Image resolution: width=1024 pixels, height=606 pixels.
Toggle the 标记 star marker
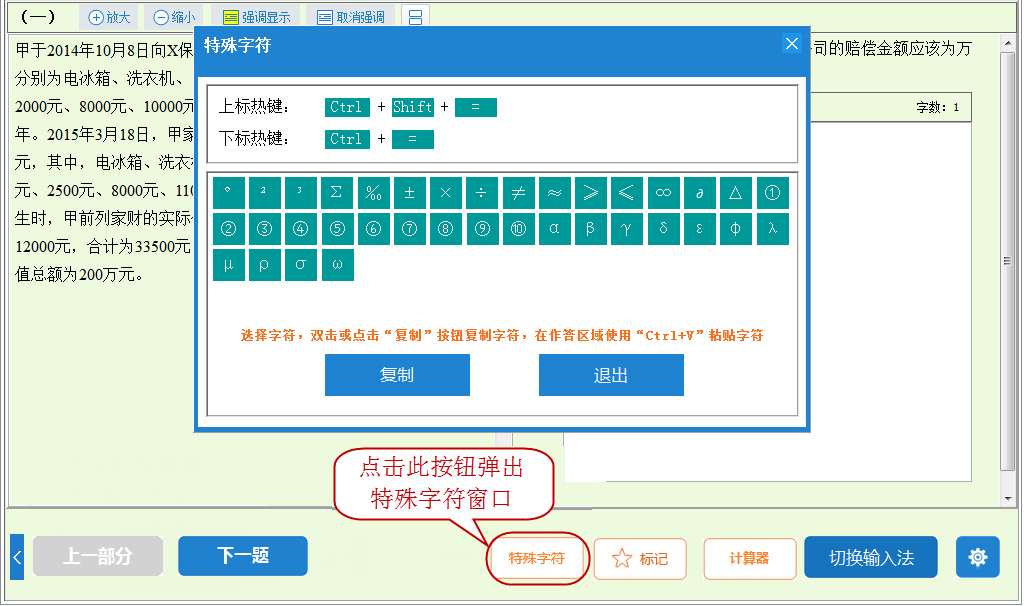[640, 557]
